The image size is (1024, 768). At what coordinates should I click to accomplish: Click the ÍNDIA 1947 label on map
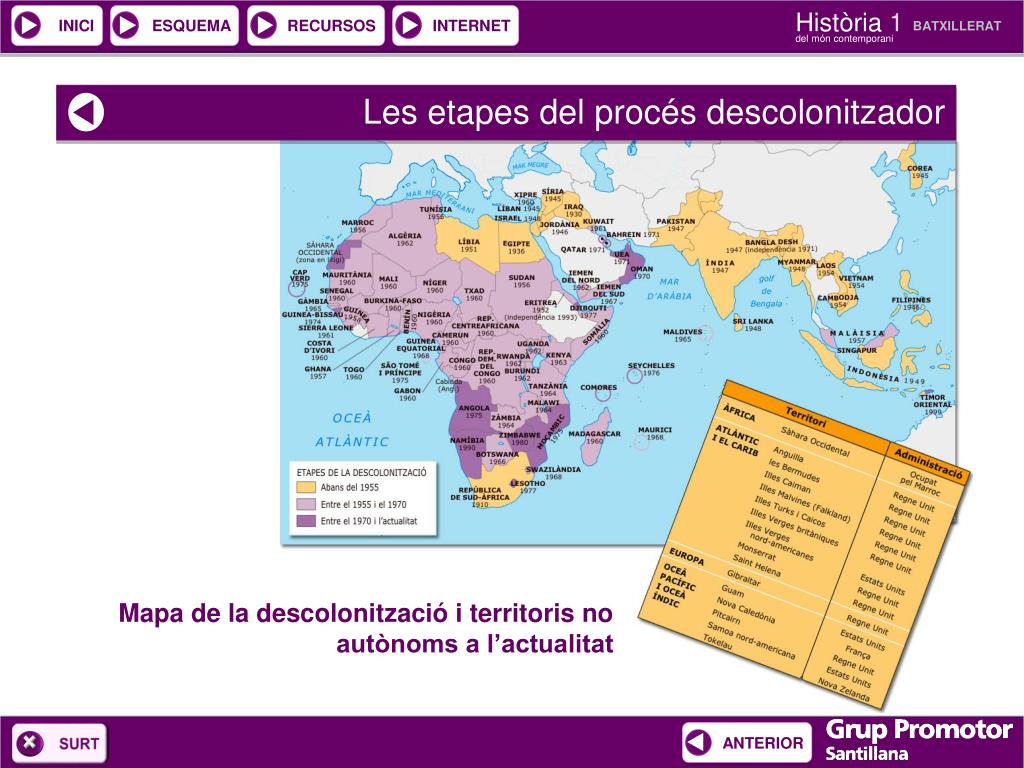[x=720, y=266]
